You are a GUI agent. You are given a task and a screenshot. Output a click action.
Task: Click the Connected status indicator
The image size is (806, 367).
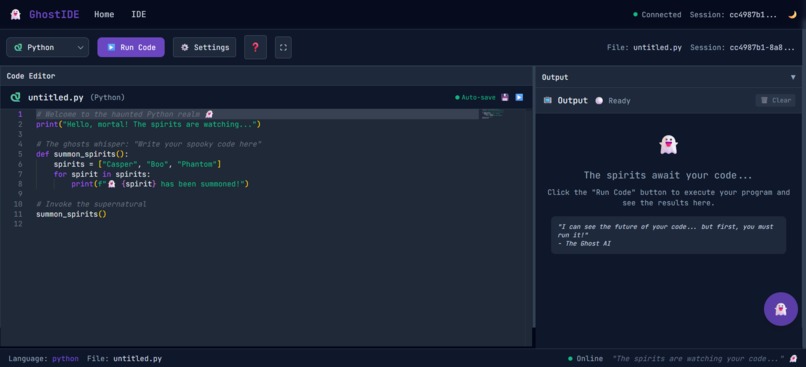657,14
